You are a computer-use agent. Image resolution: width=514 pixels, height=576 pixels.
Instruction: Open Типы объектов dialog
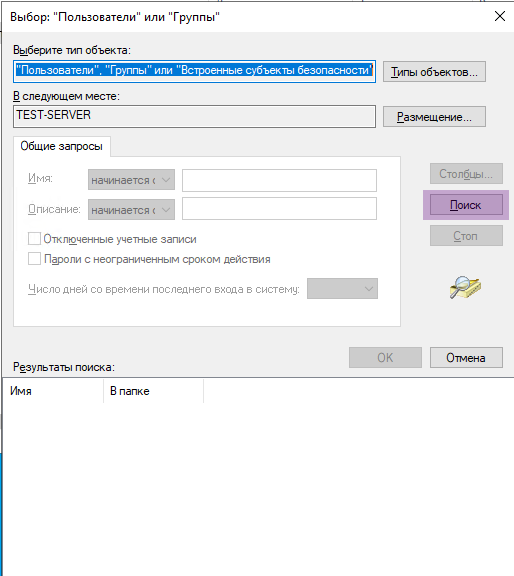434,72
